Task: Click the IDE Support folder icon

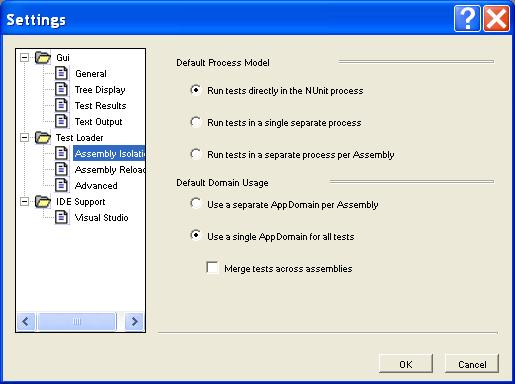Action: click(x=43, y=201)
